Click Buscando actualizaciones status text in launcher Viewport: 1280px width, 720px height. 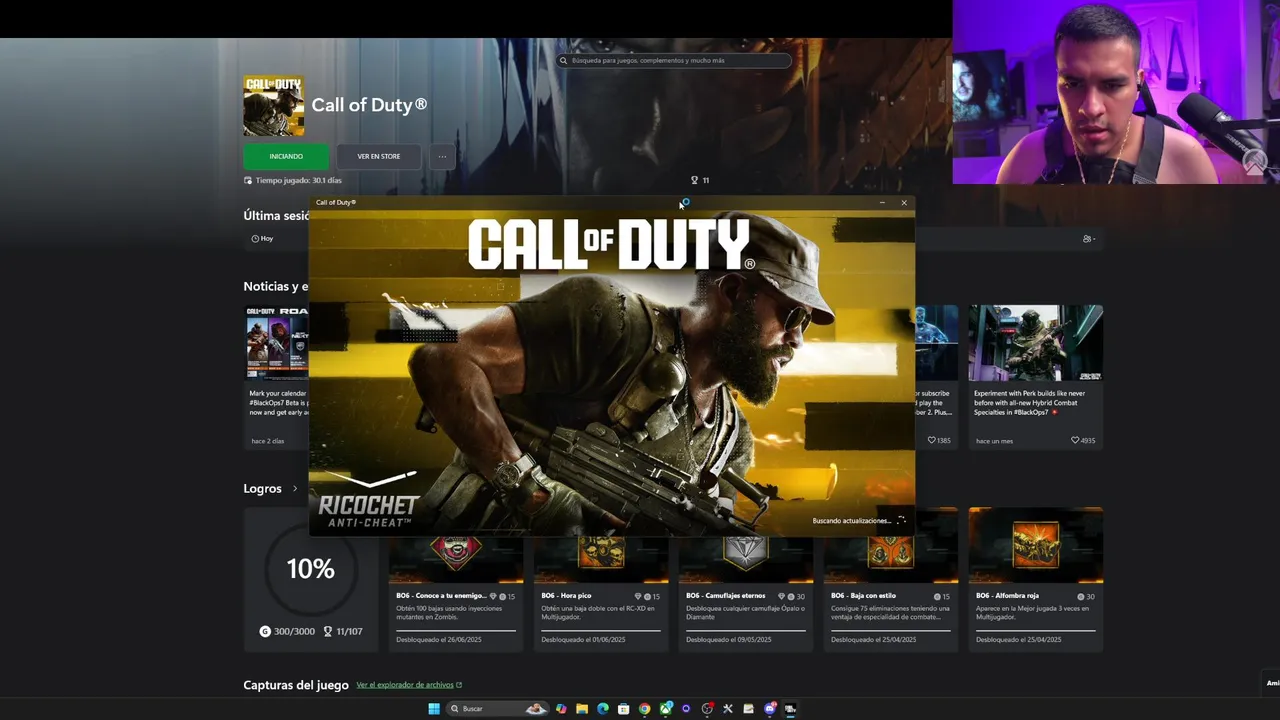tap(851, 521)
